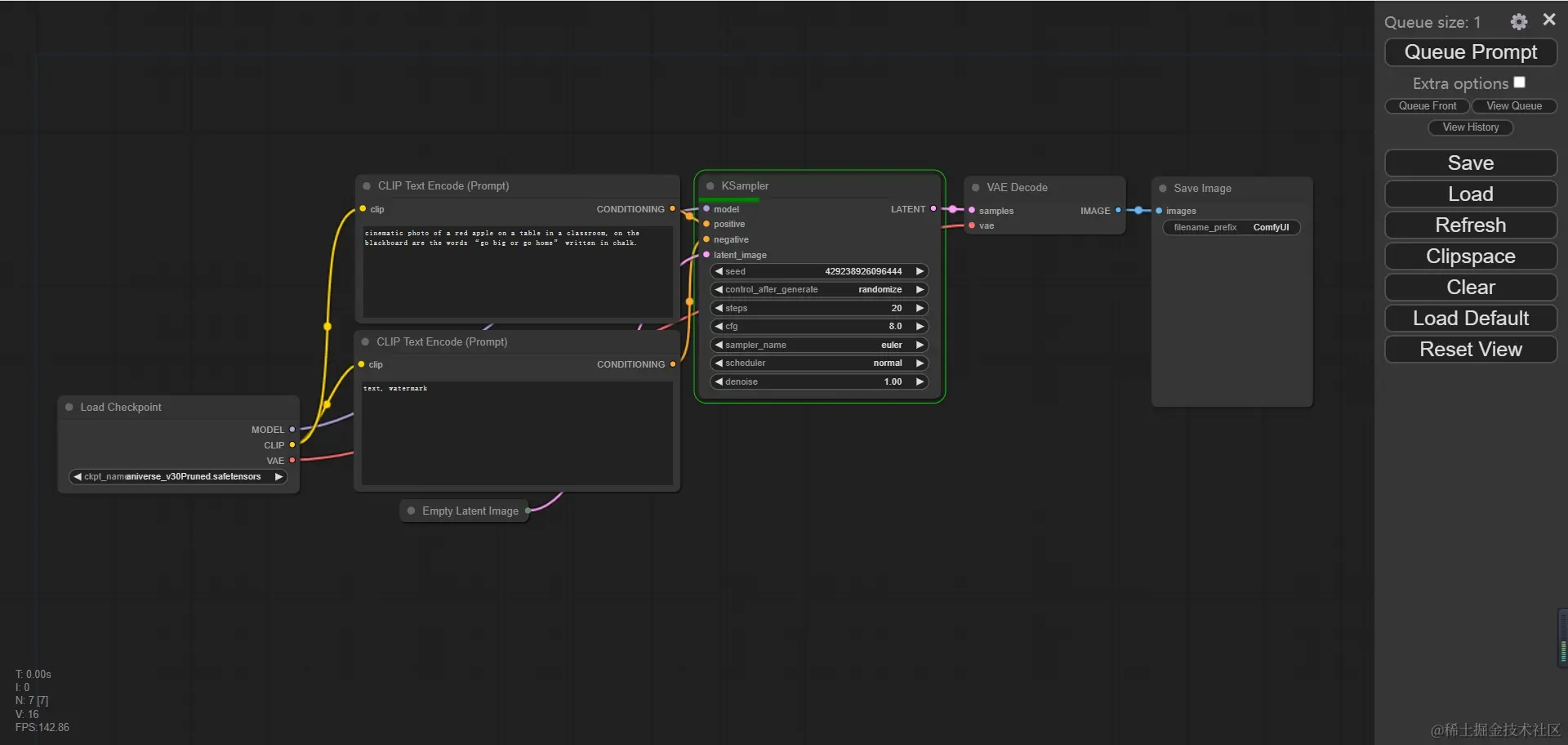Expand the Empty Latent Image node with its dot

click(412, 511)
